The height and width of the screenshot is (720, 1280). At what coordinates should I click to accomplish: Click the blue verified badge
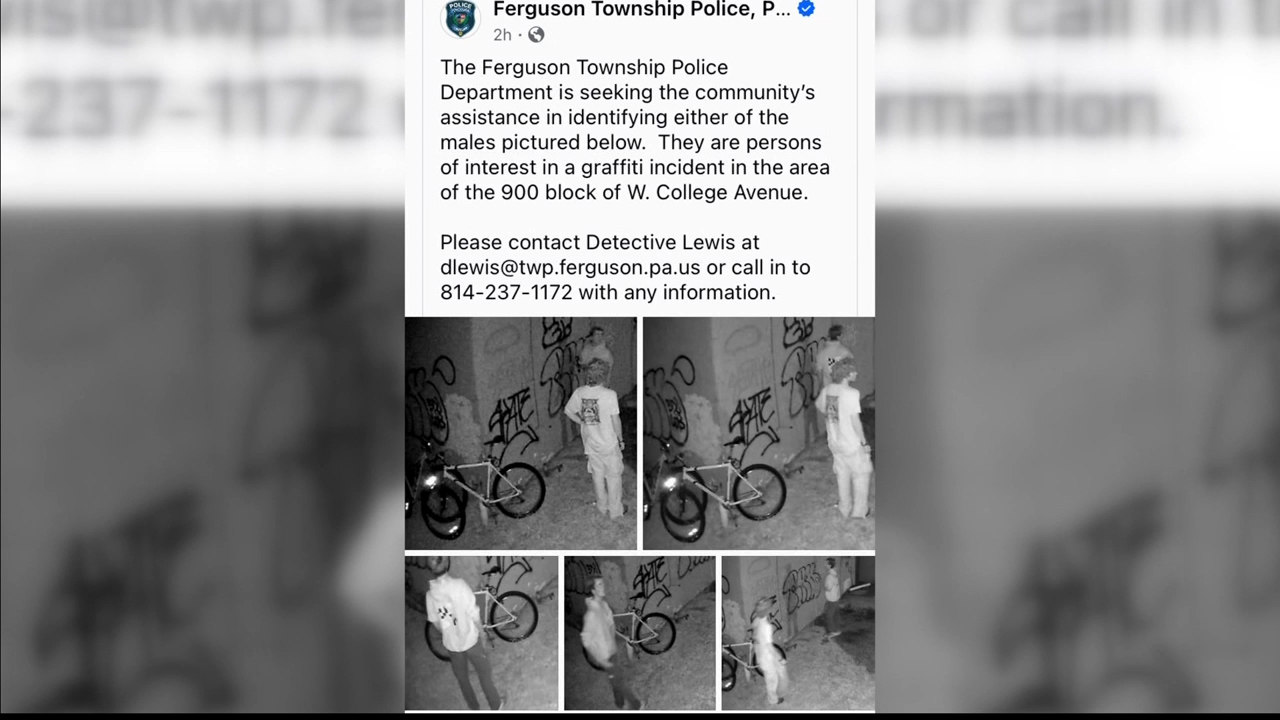point(806,9)
